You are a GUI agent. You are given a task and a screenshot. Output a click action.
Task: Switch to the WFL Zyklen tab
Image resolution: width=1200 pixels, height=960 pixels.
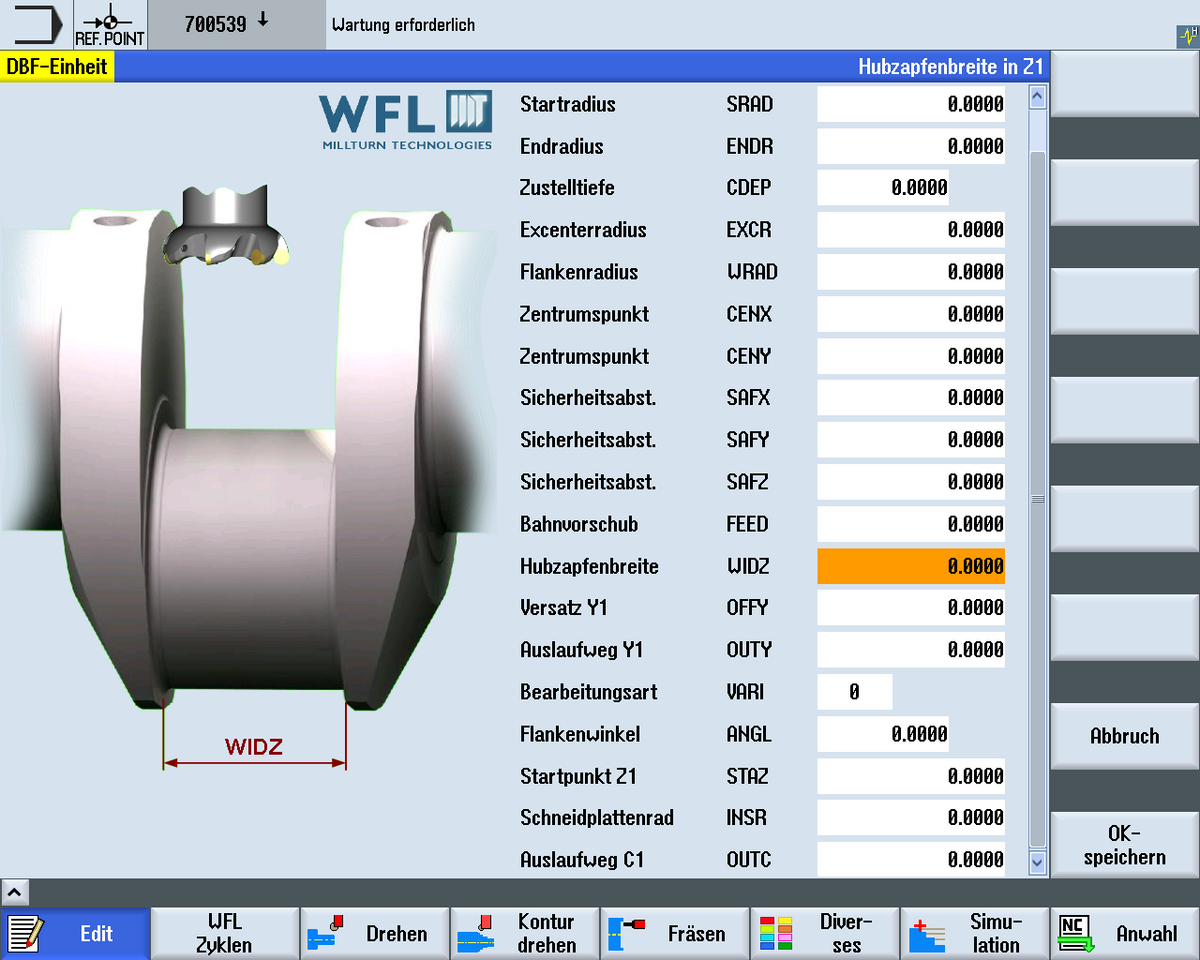point(224,933)
